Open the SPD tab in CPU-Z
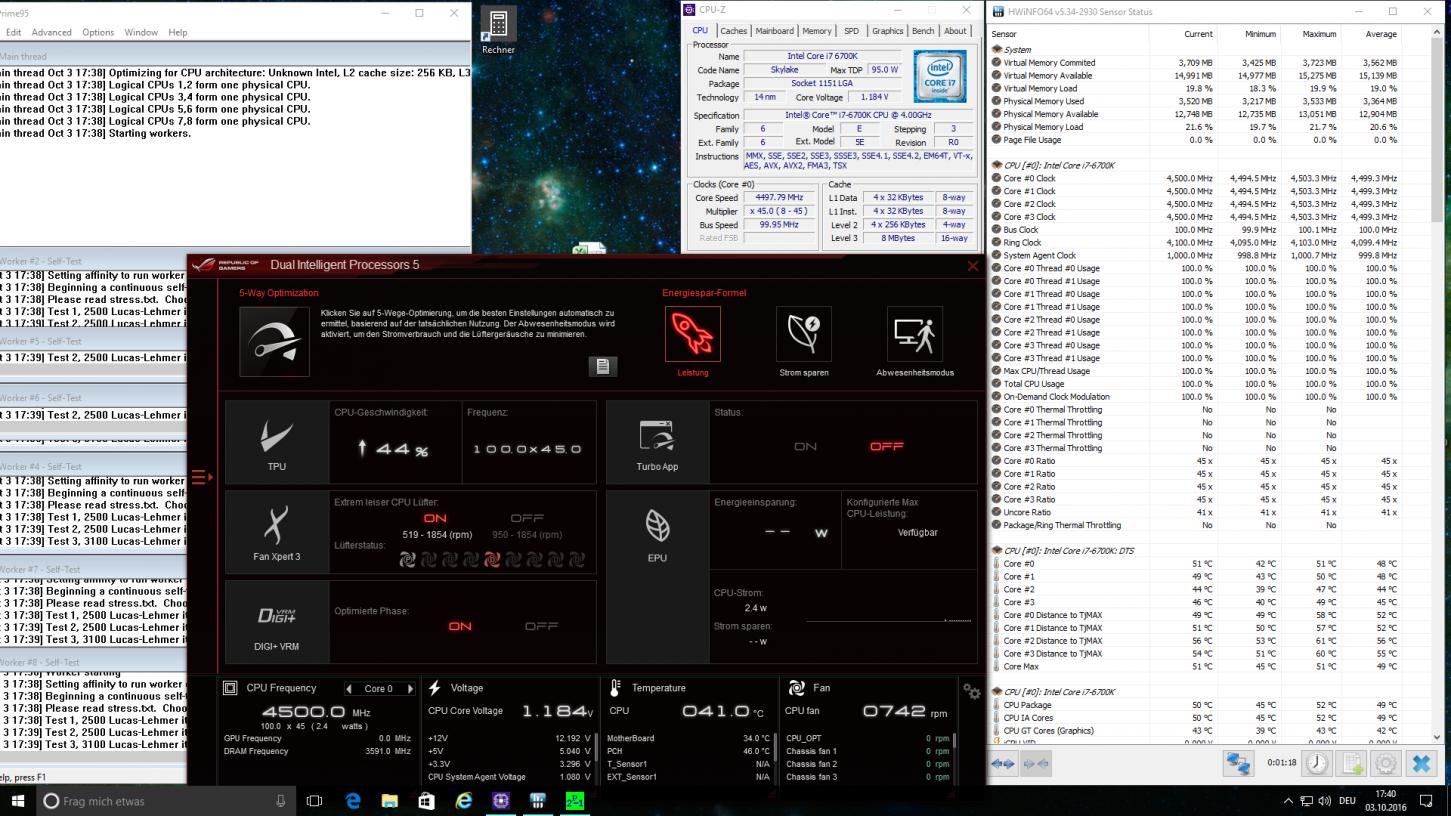The image size is (1451, 816). 851,31
